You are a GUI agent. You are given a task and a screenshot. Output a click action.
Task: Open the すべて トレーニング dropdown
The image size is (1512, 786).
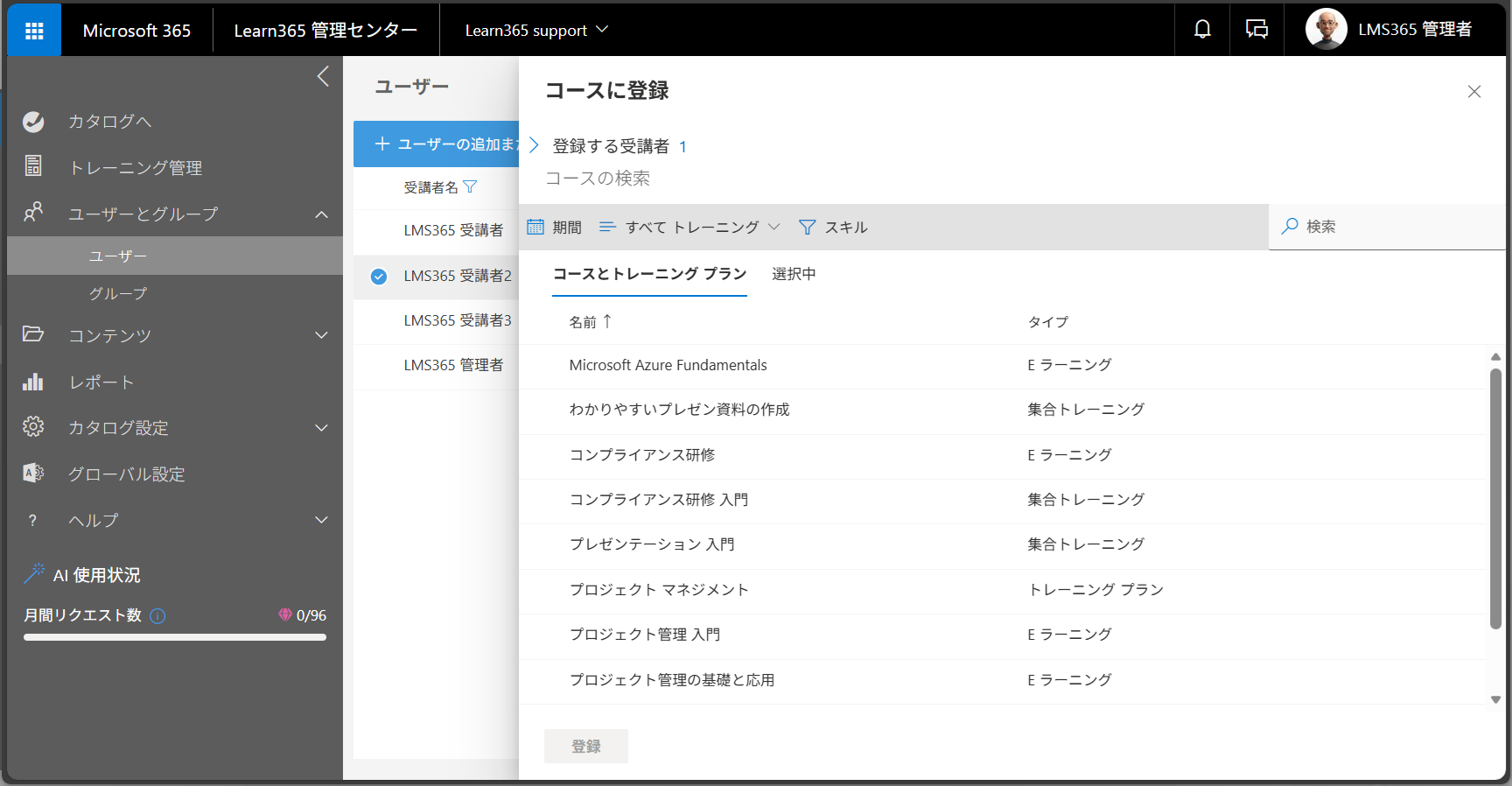tap(689, 228)
